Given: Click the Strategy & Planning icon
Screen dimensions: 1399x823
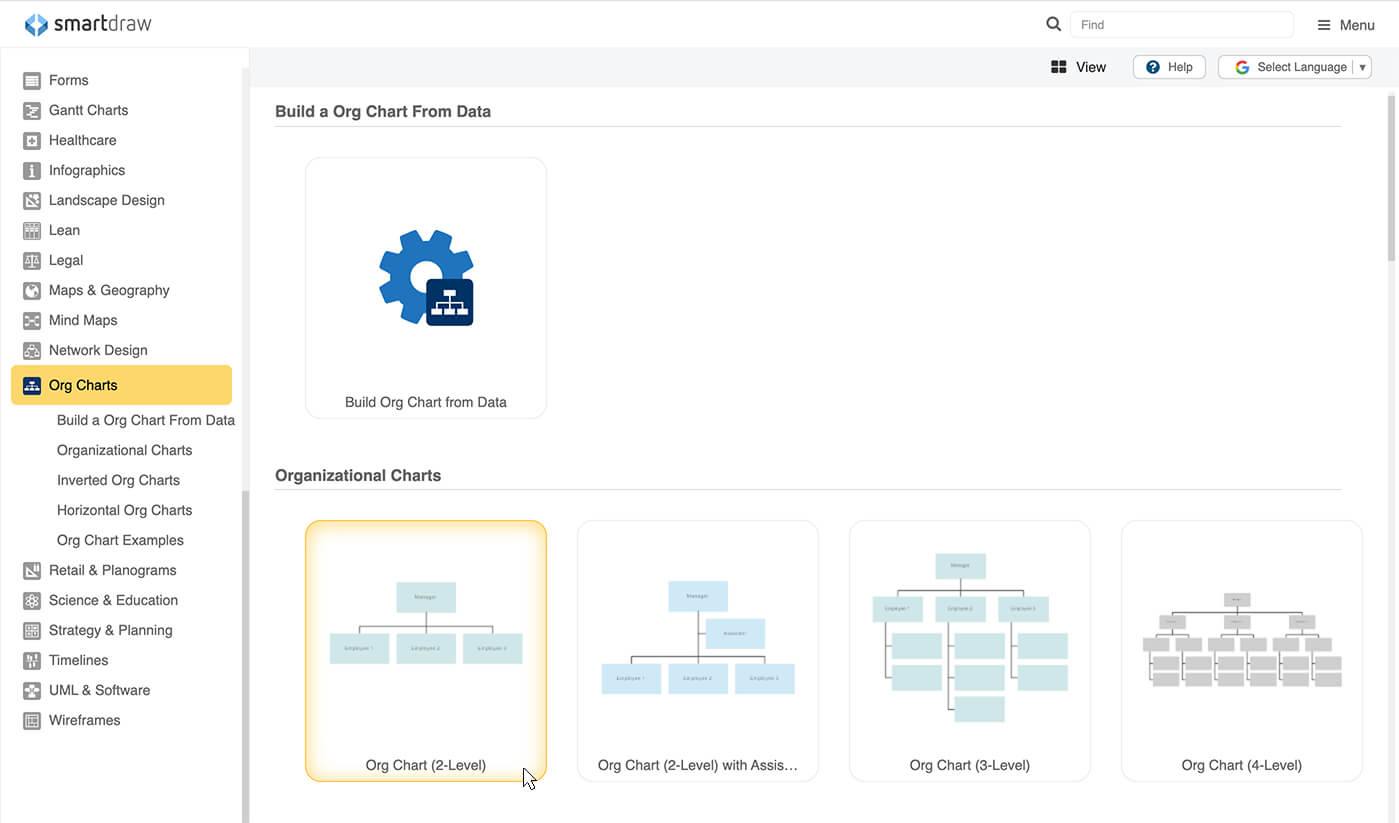Looking at the screenshot, I should (x=32, y=630).
